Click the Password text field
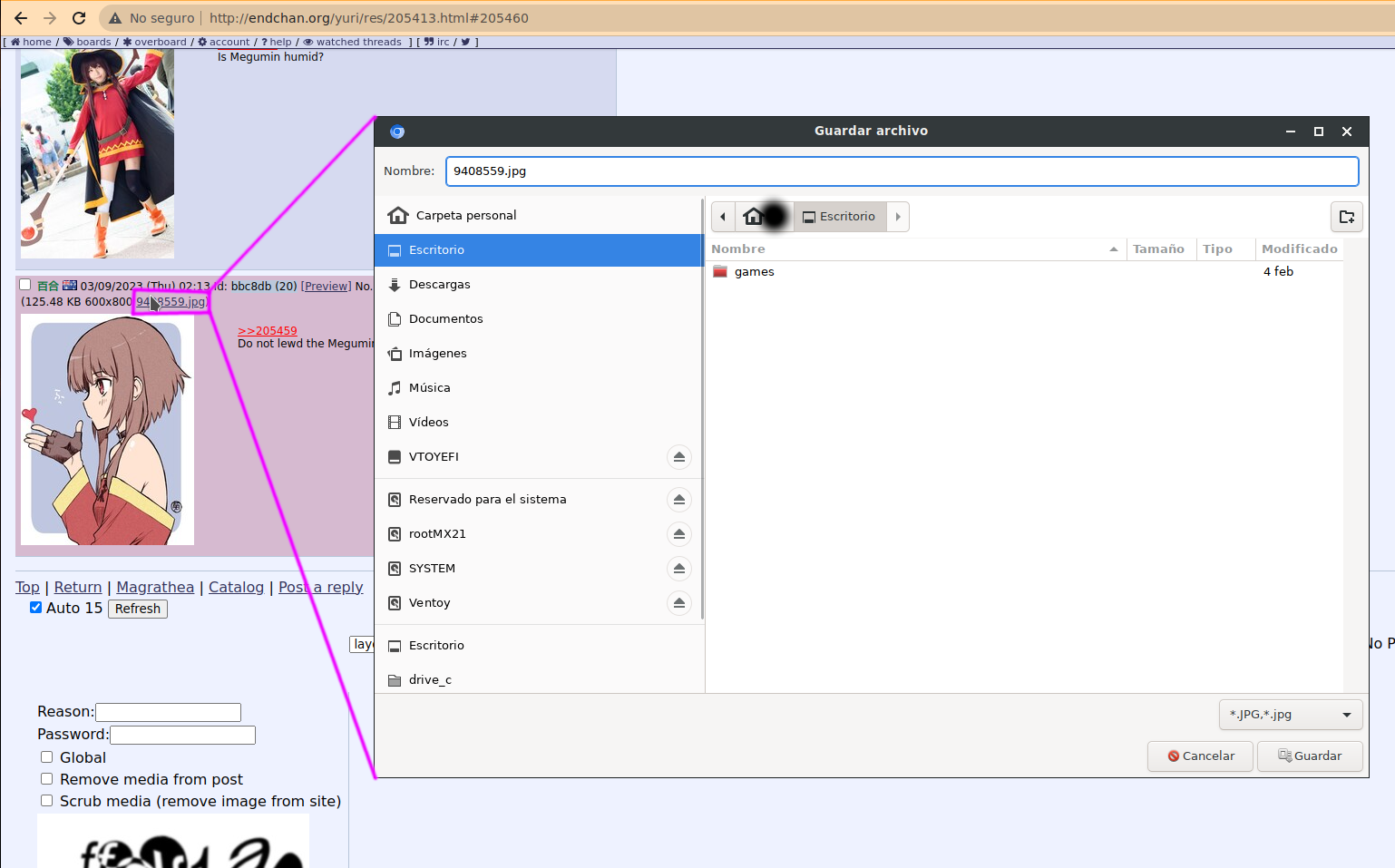 182,735
